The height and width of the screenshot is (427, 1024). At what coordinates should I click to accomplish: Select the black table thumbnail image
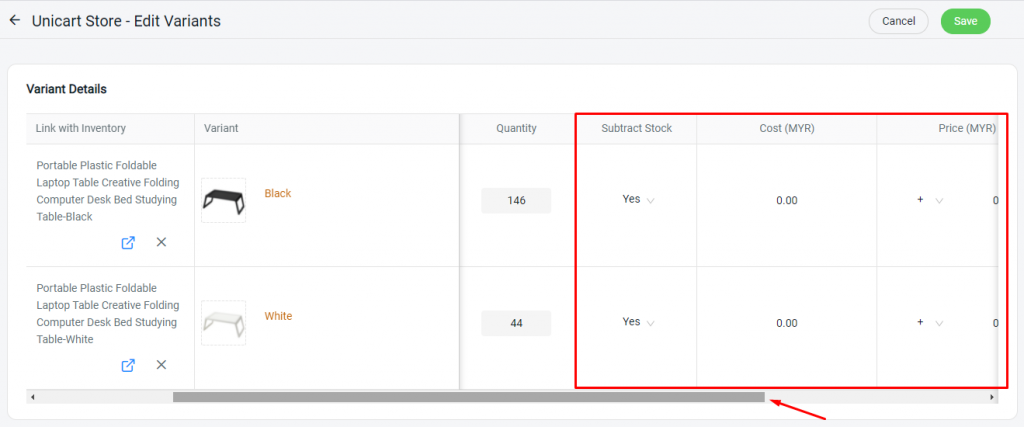coord(223,200)
